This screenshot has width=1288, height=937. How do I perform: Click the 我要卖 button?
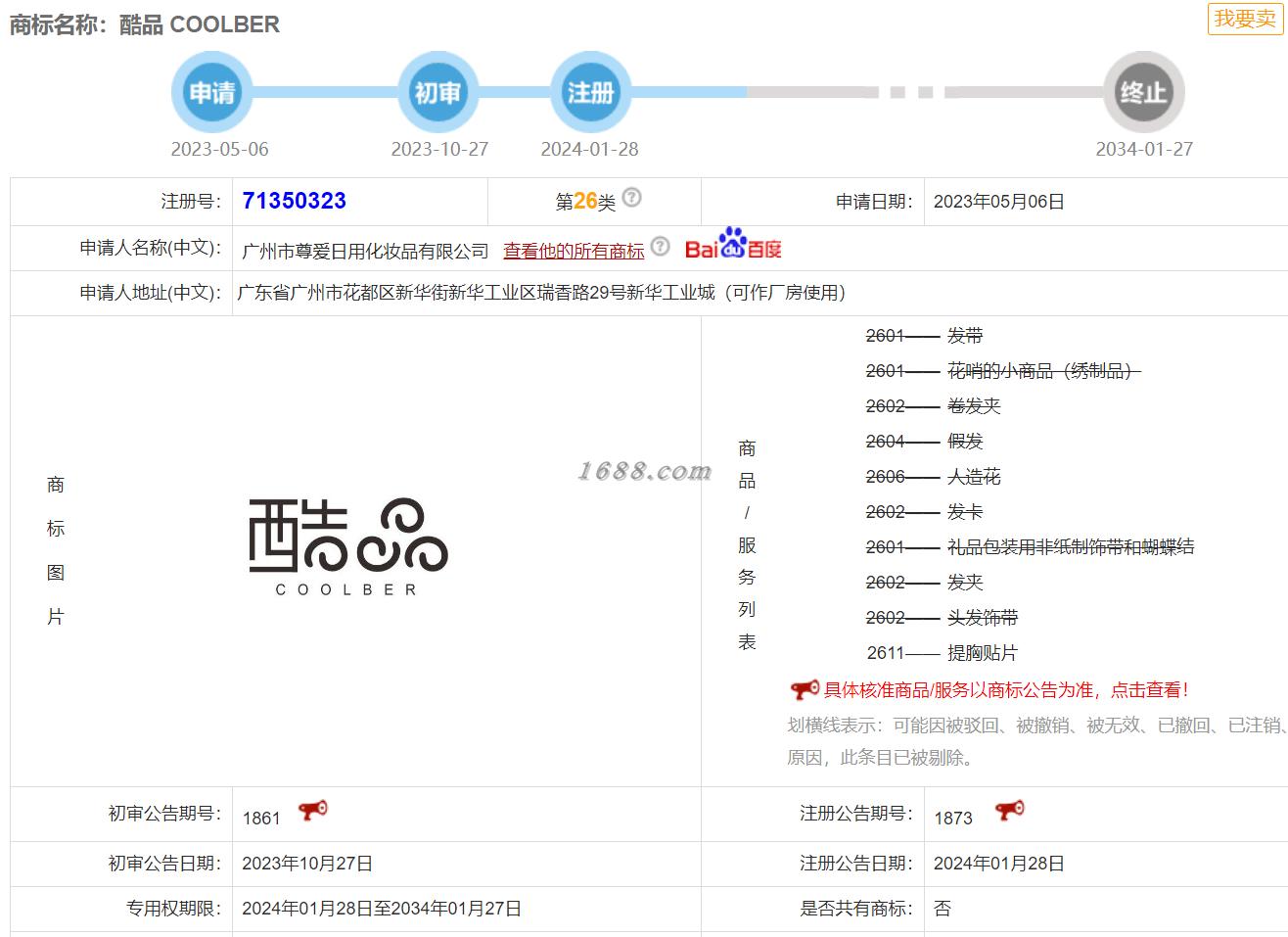point(1245,19)
